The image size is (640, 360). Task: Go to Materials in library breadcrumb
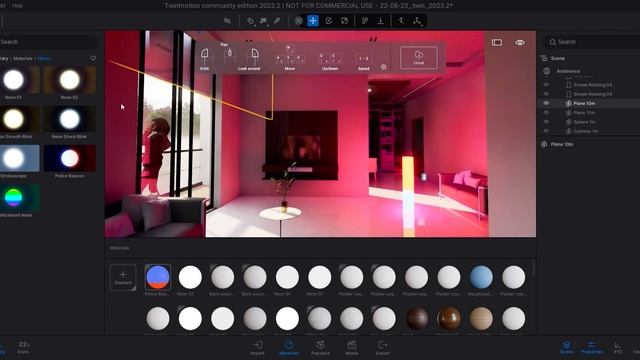[22, 58]
